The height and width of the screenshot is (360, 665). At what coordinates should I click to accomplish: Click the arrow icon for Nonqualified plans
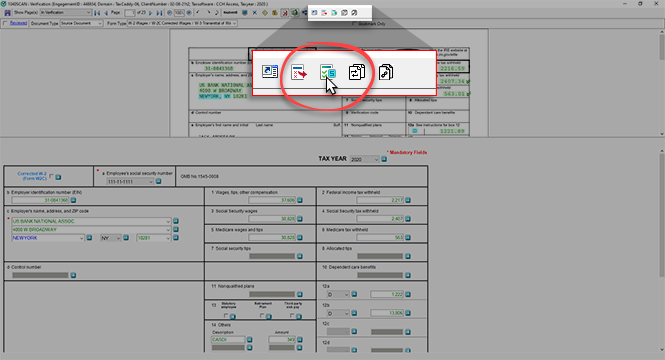tap(300, 294)
